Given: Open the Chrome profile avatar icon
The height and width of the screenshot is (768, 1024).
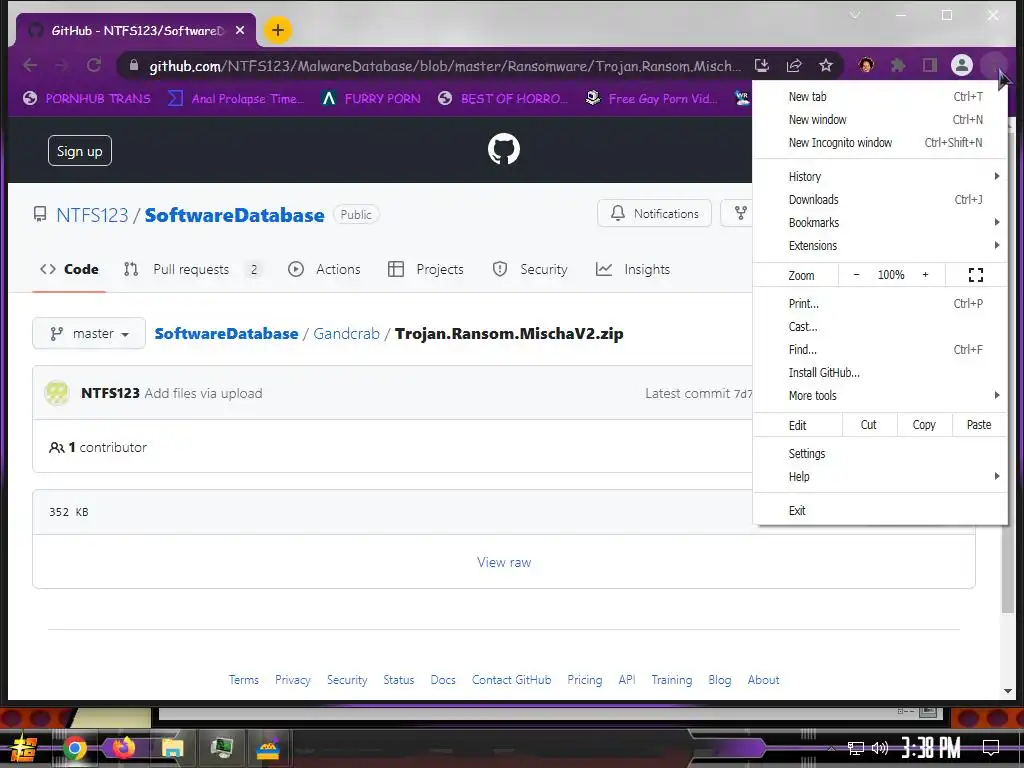Looking at the screenshot, I should click(x=961, y=65).
